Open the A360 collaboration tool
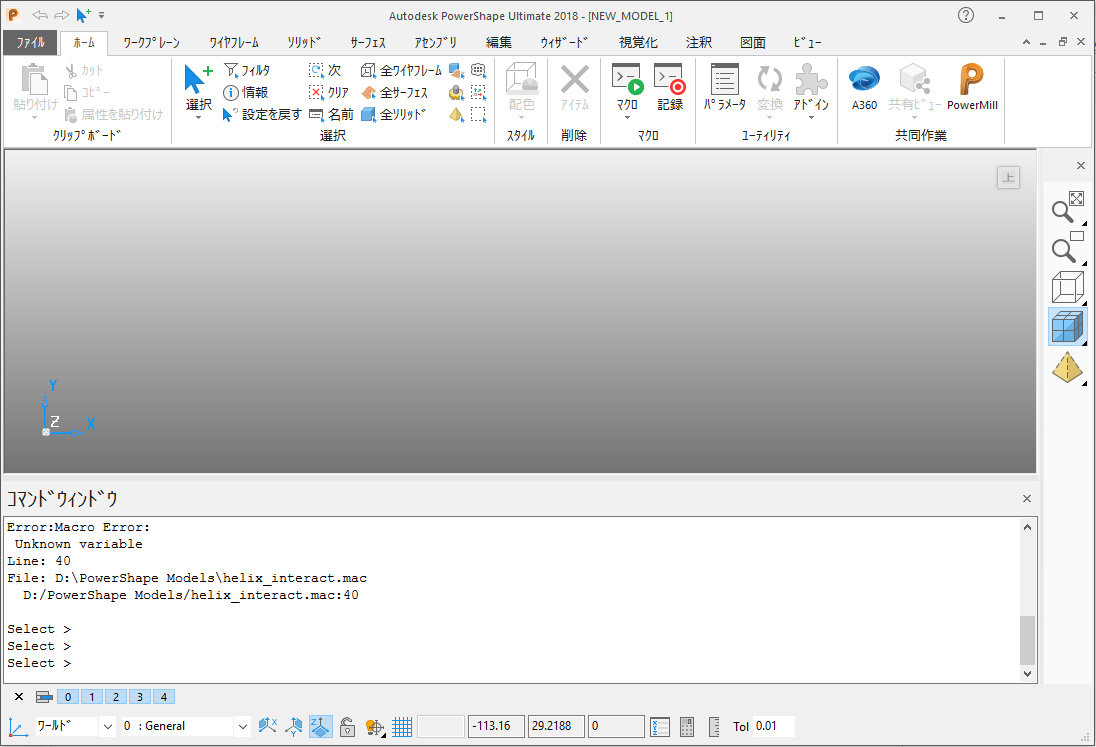Screen dimensions: 1096x747 click(865, 87)
